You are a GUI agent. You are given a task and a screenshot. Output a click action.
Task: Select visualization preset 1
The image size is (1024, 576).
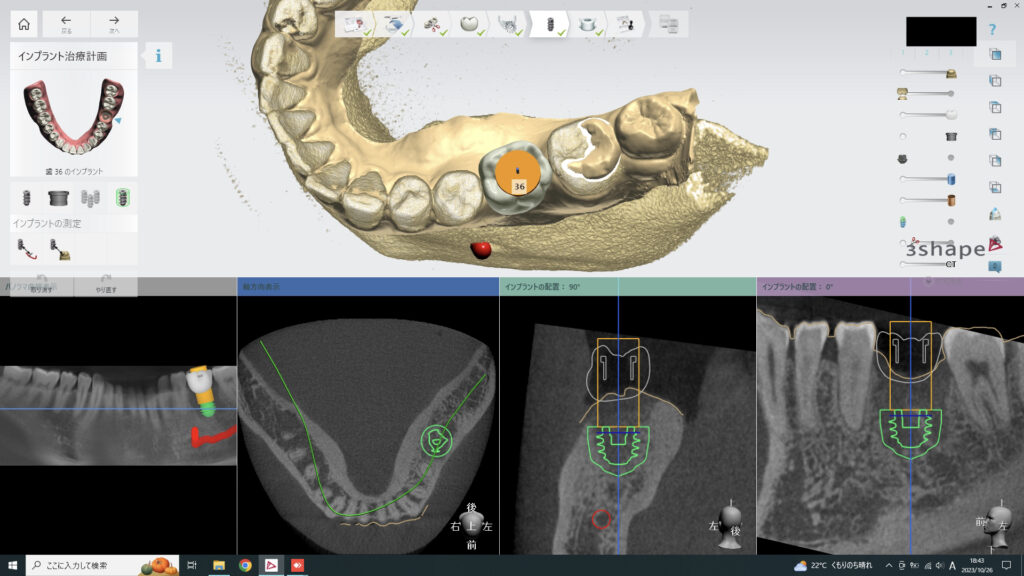point(903,52)
